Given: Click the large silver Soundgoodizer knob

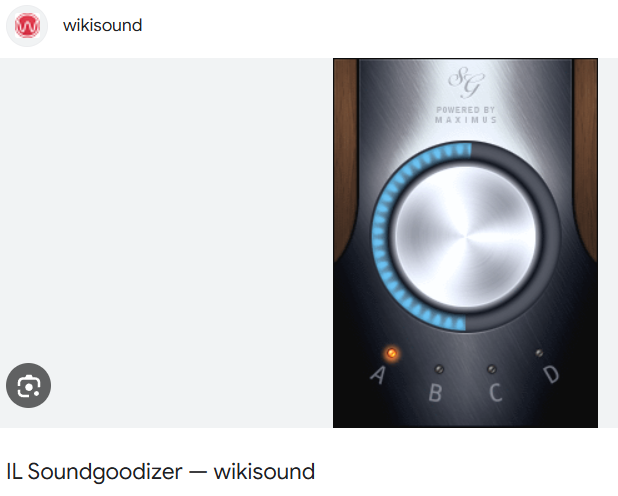Looking at the screenshot, I should 465,237.
